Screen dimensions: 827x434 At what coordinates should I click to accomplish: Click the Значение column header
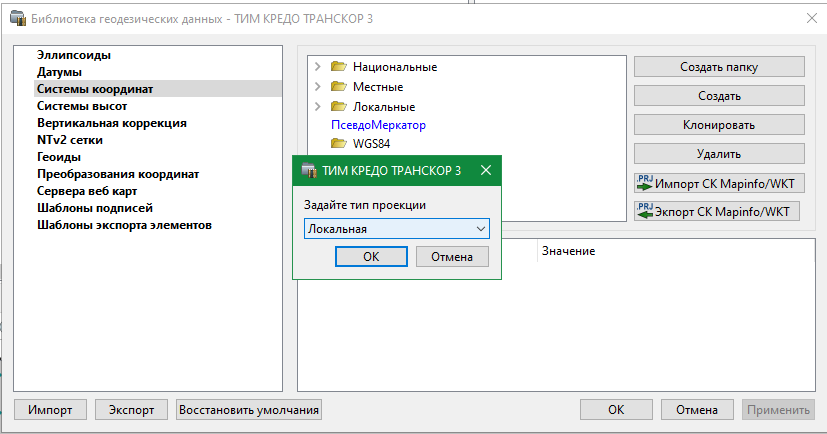click(x=569, y=251)
